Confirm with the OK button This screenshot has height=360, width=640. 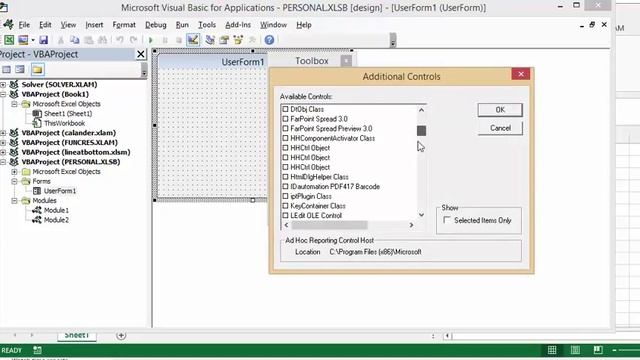(x=500, y=110)
